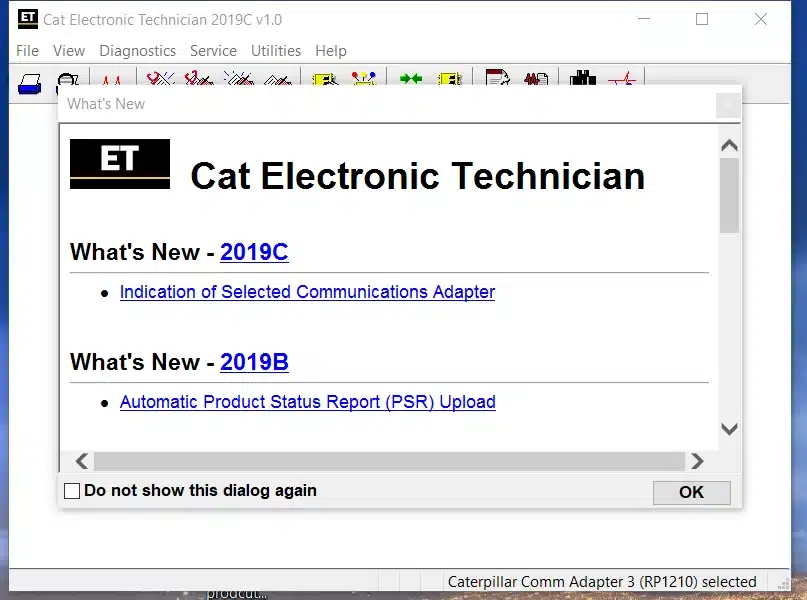807x600 pixels.
Task: Click the vertical scrollbar thumb
Action: [x=729, y=195]
